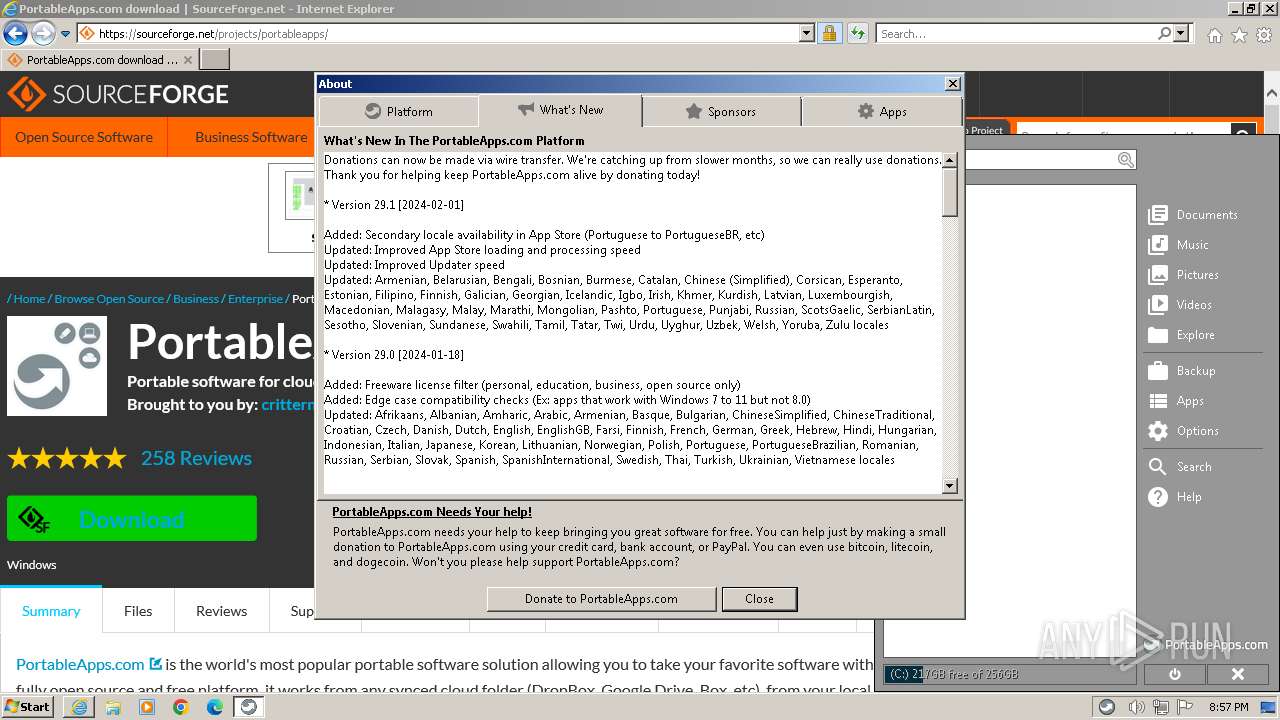Screen dimensions: 1280x720
Task: Open Backup in PortableApps menu
Action: [x=1182, y=371]
